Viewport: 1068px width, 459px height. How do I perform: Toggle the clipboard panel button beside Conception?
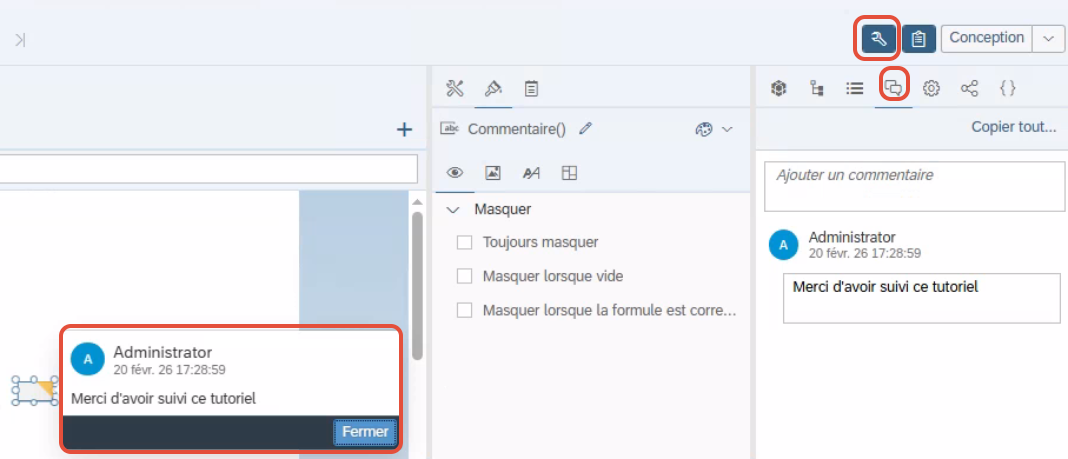(919, 39)
